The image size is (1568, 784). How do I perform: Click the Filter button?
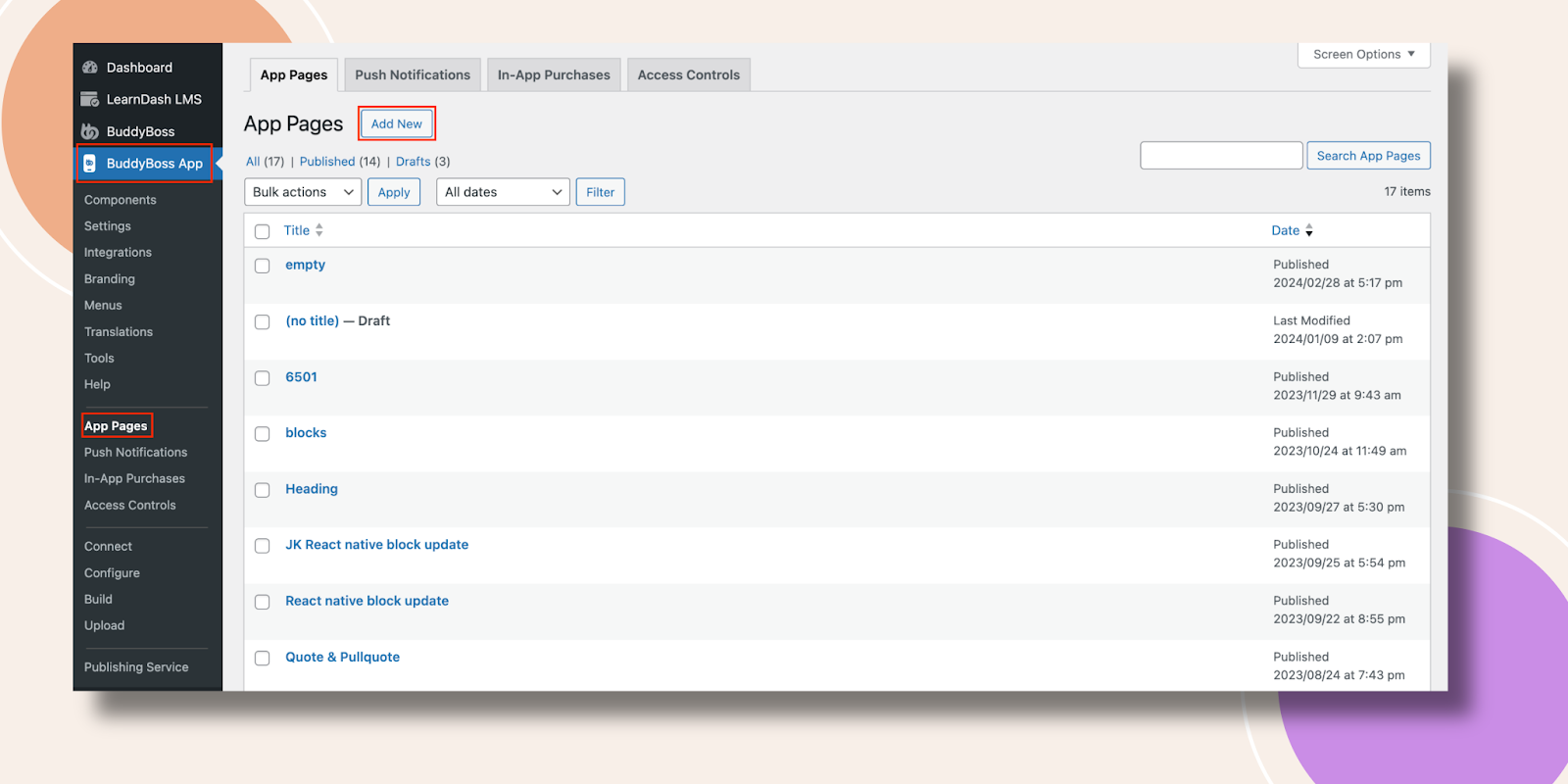[601, 192]
